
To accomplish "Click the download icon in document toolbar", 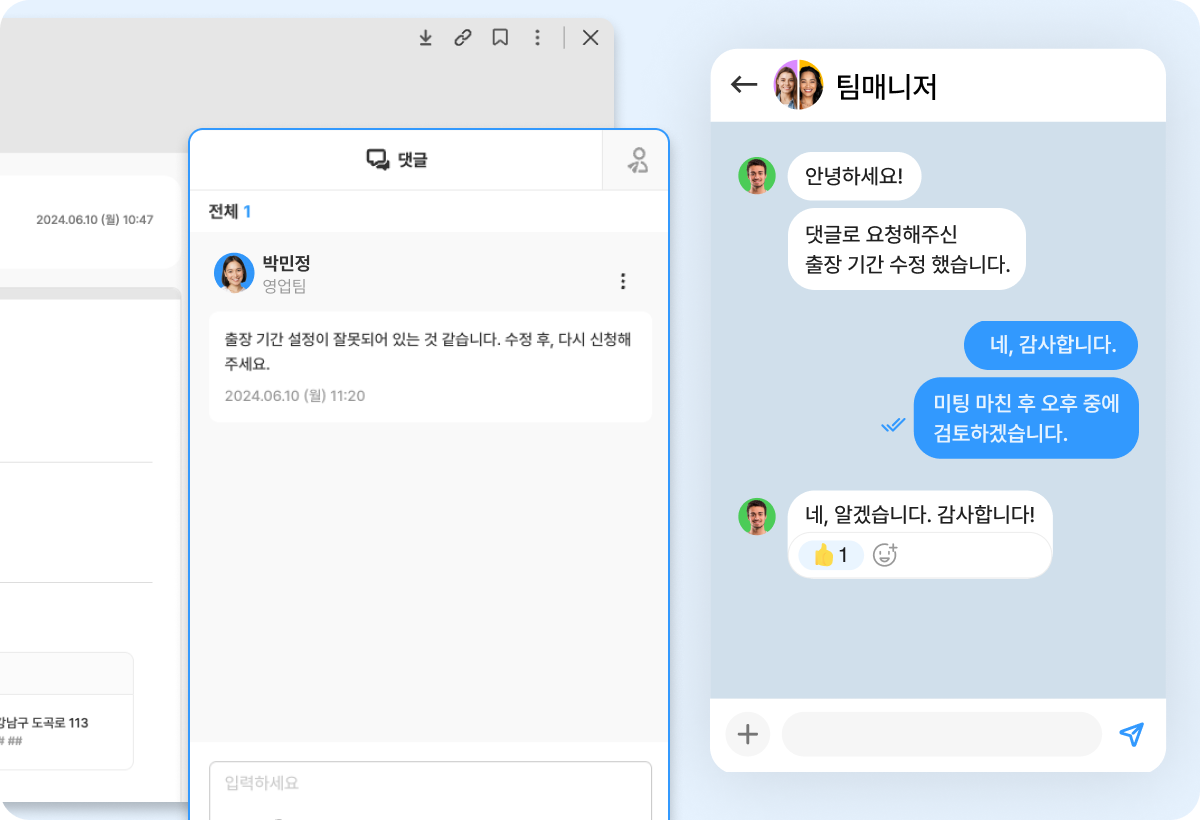I will coord(425,38).
